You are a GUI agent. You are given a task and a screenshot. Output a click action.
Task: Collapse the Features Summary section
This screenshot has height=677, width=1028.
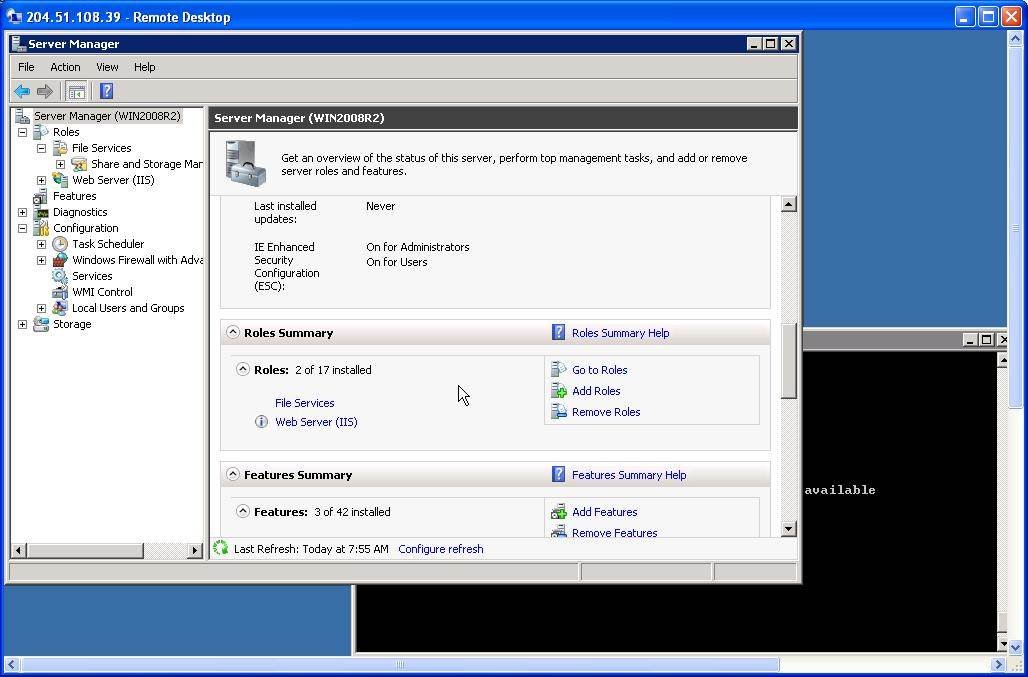pos(232,474)
